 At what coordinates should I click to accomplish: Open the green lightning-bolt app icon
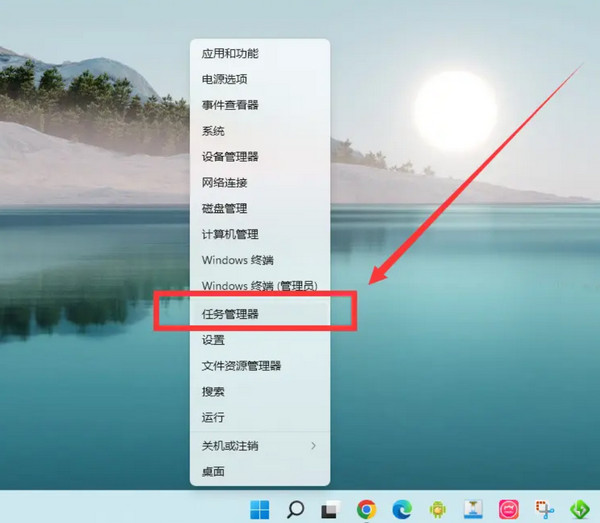579,510
